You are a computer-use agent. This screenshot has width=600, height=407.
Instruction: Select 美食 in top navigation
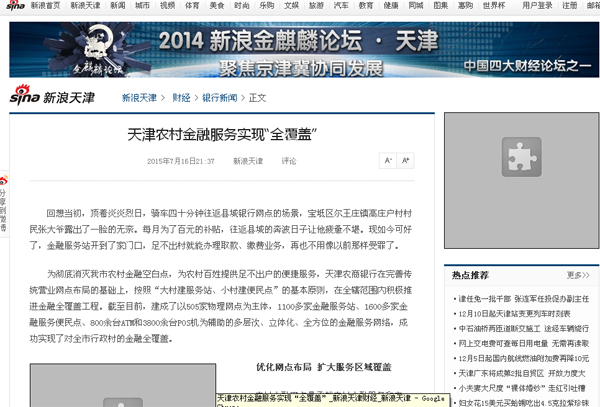pyautogui.click(x=217, y=5)
